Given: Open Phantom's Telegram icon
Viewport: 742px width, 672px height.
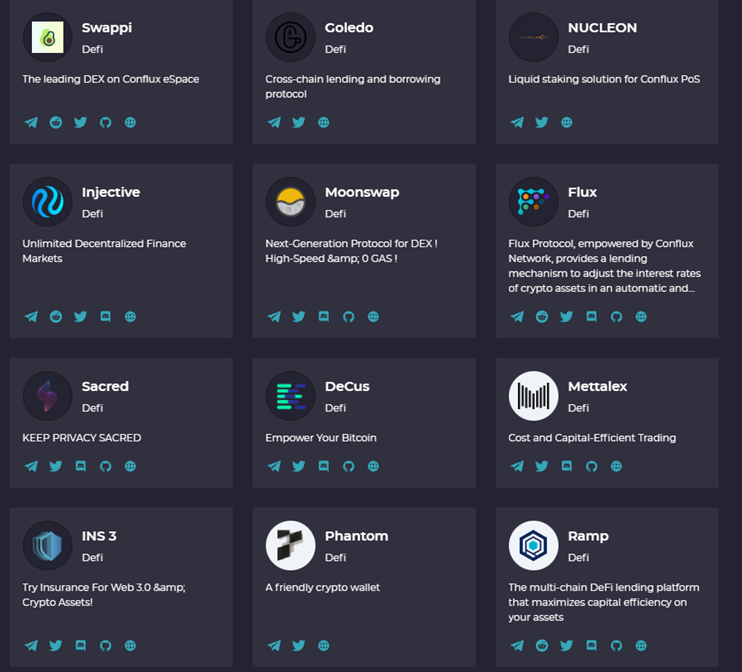Looking at the screenshot, I should tap(274, 645).
